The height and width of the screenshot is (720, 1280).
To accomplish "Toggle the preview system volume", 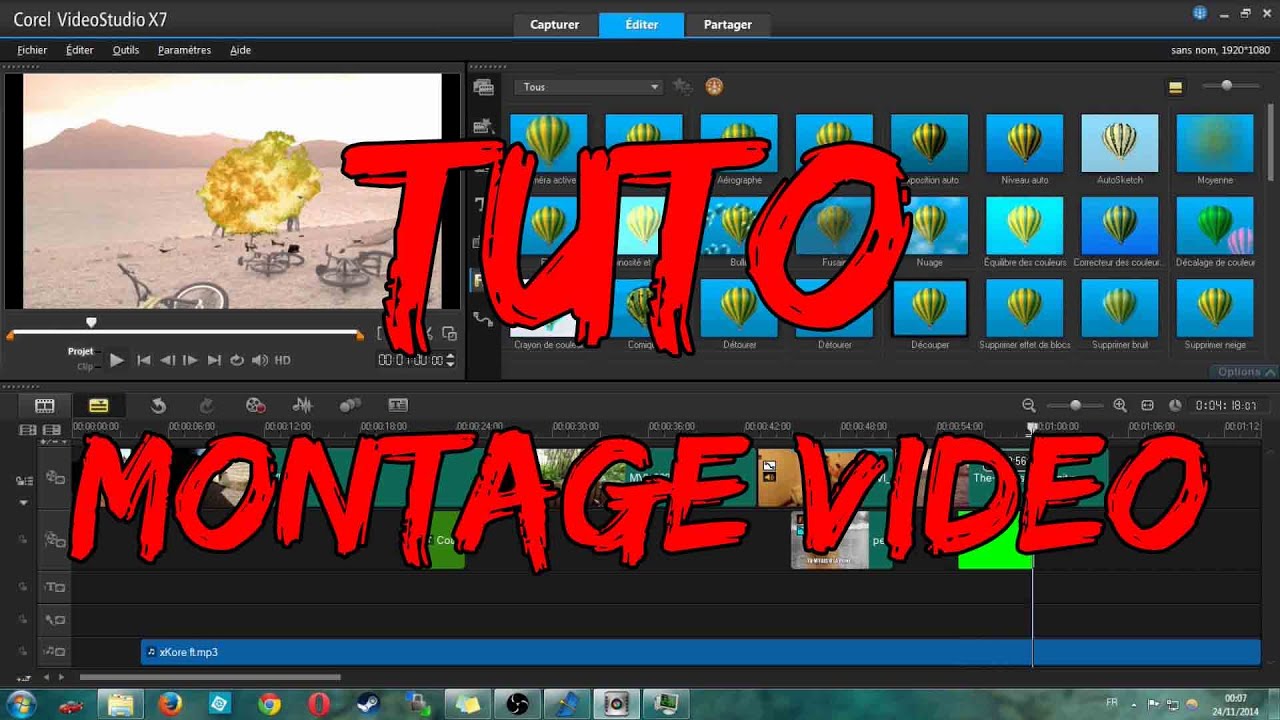I will pos(260,360).
